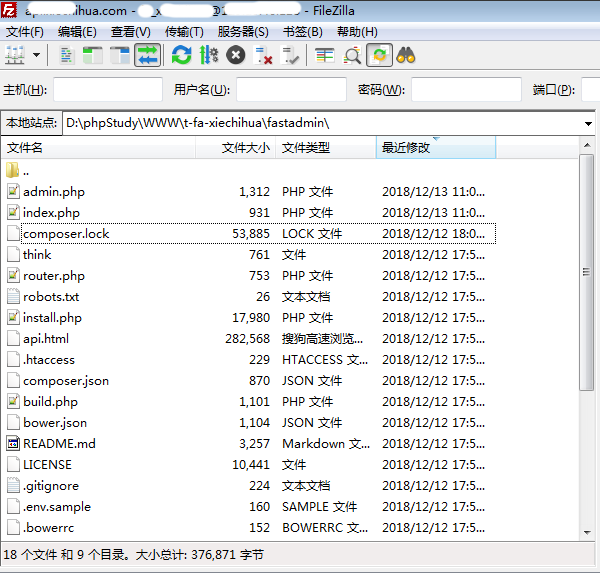Click the file list vertical scrollbar thumb
600x573 pixels.
(x=587, y=272)
